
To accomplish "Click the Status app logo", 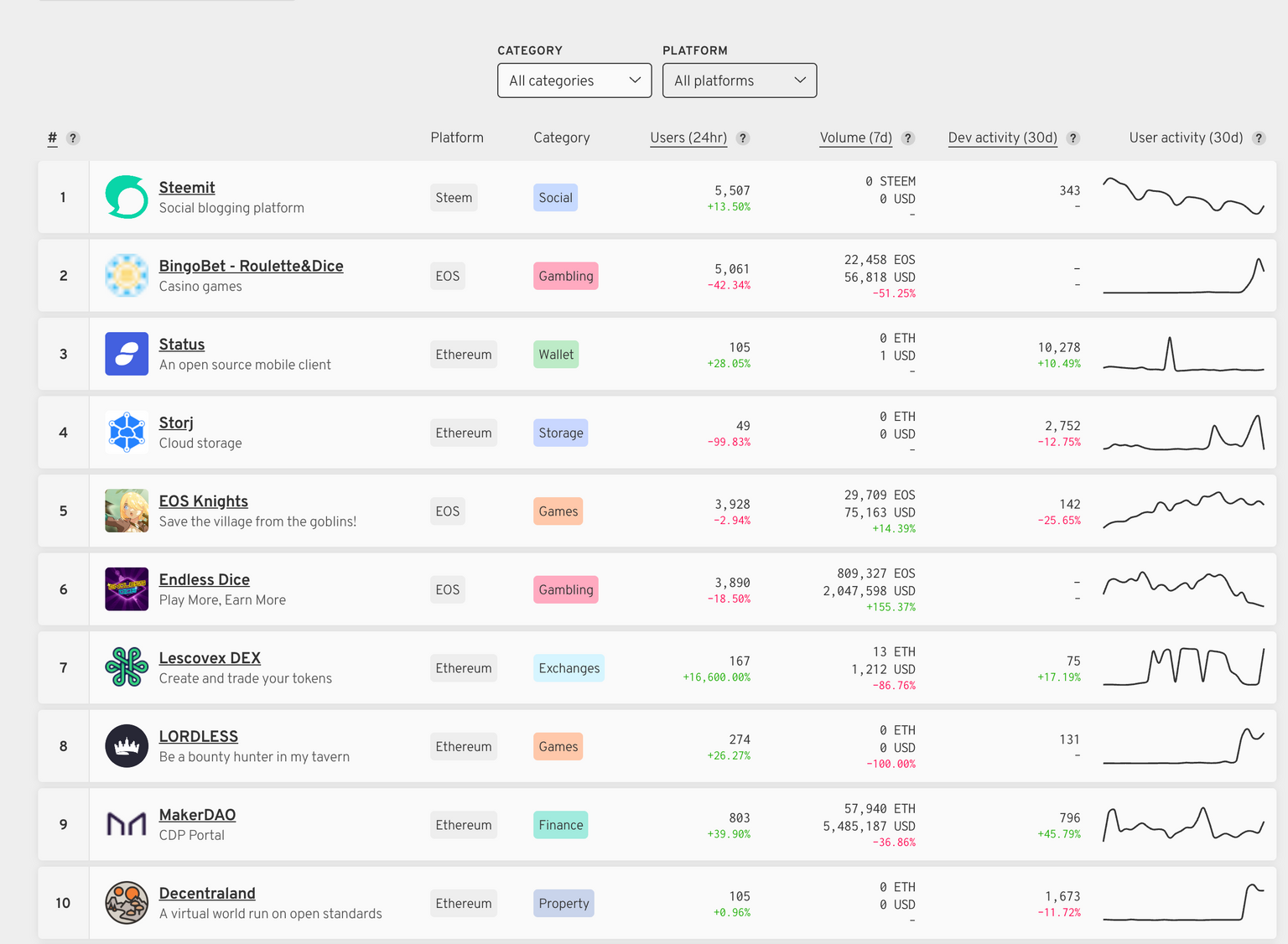I will pos(127,354).
